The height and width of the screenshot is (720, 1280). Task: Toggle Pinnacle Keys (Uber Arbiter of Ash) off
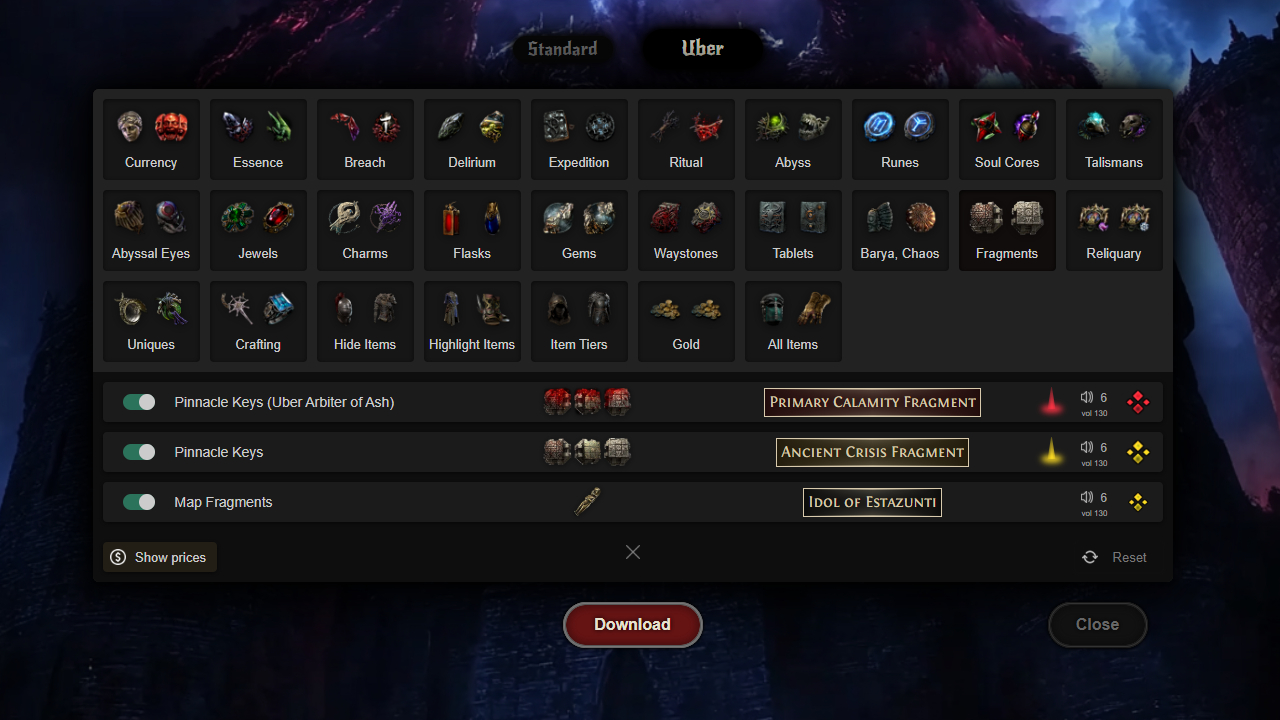139,402
